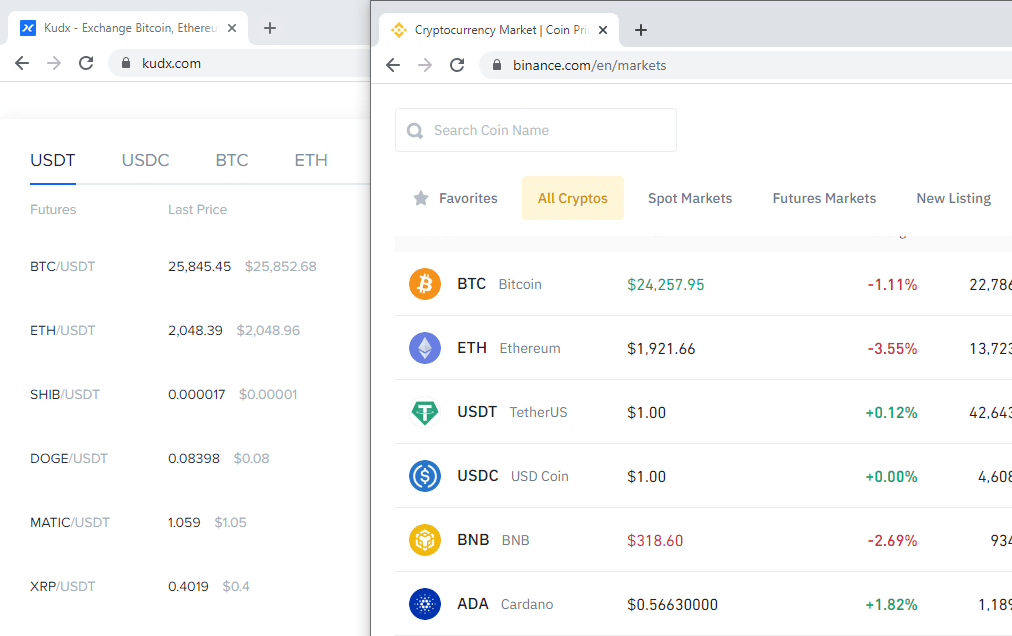This screenshot has height=636, width=1012.
Task: Click the Cardano coin icon
Action: (424, 604)
